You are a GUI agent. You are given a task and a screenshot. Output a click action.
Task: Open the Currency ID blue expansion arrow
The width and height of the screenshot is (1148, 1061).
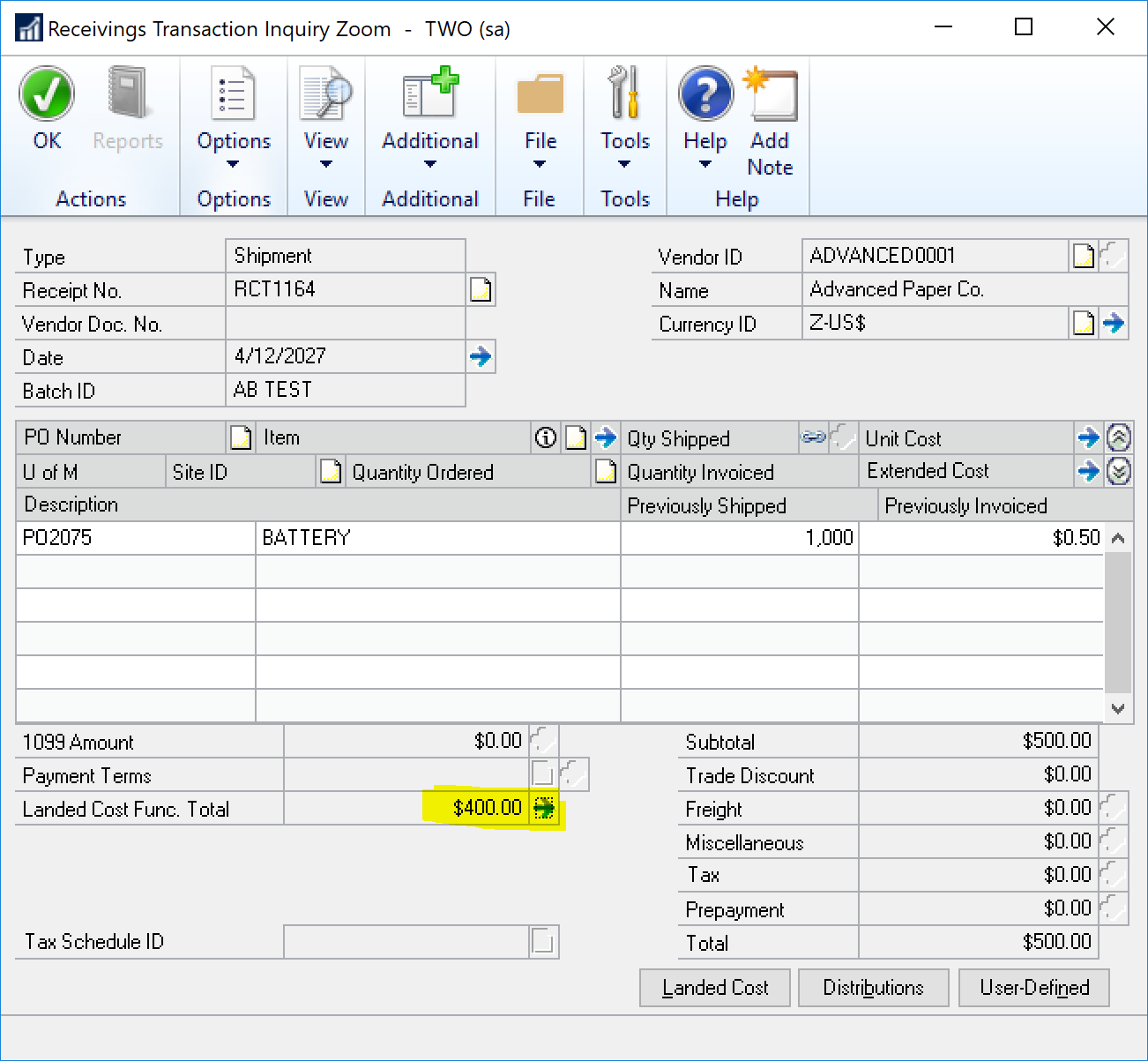tap(1114, 323)
